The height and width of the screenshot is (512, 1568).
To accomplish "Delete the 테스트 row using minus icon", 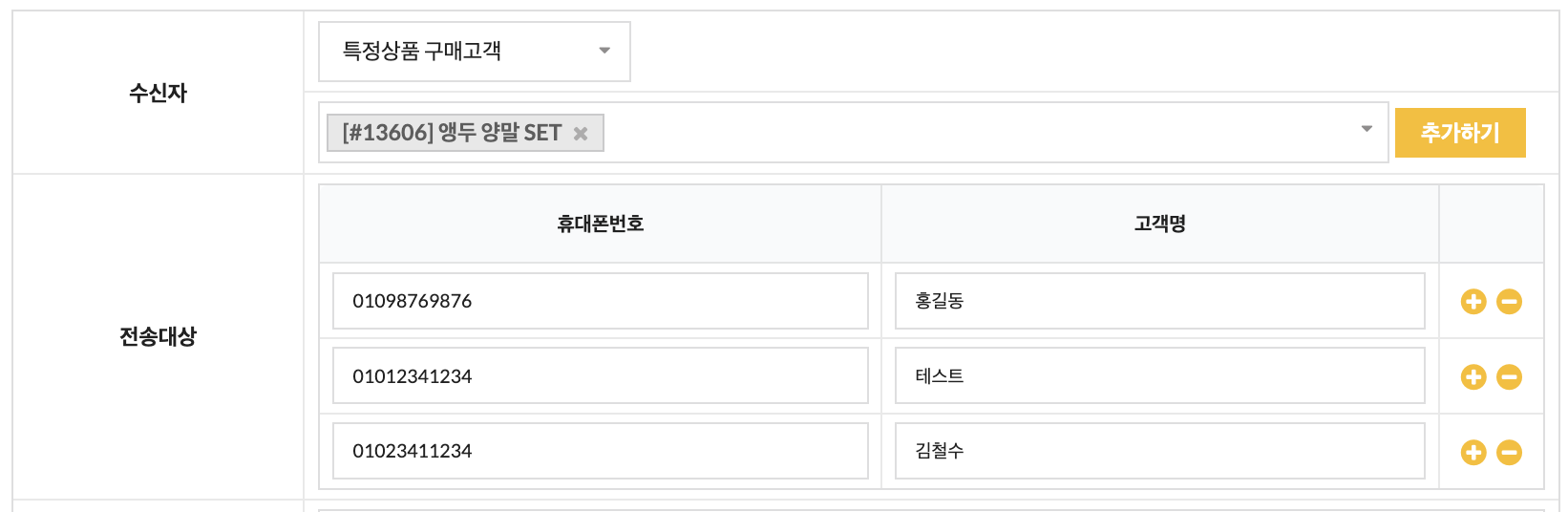I will click(x=1509, y=377).
